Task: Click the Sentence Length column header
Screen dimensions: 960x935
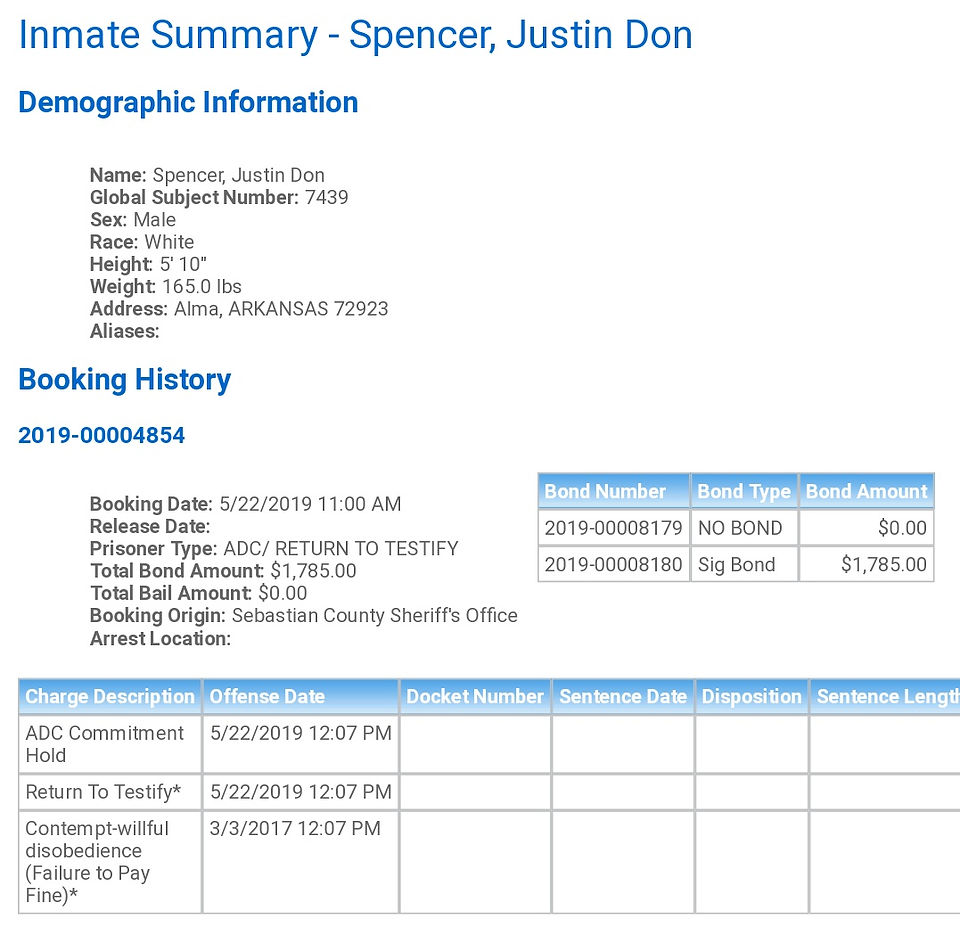Action: click(885, 697)
